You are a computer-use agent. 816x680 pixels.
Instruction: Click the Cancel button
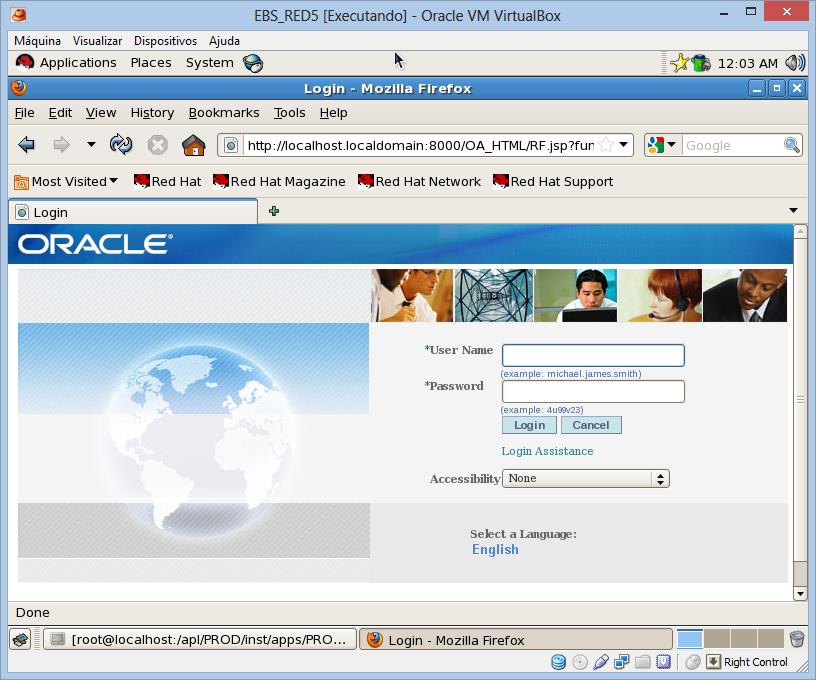click(591, 425)
